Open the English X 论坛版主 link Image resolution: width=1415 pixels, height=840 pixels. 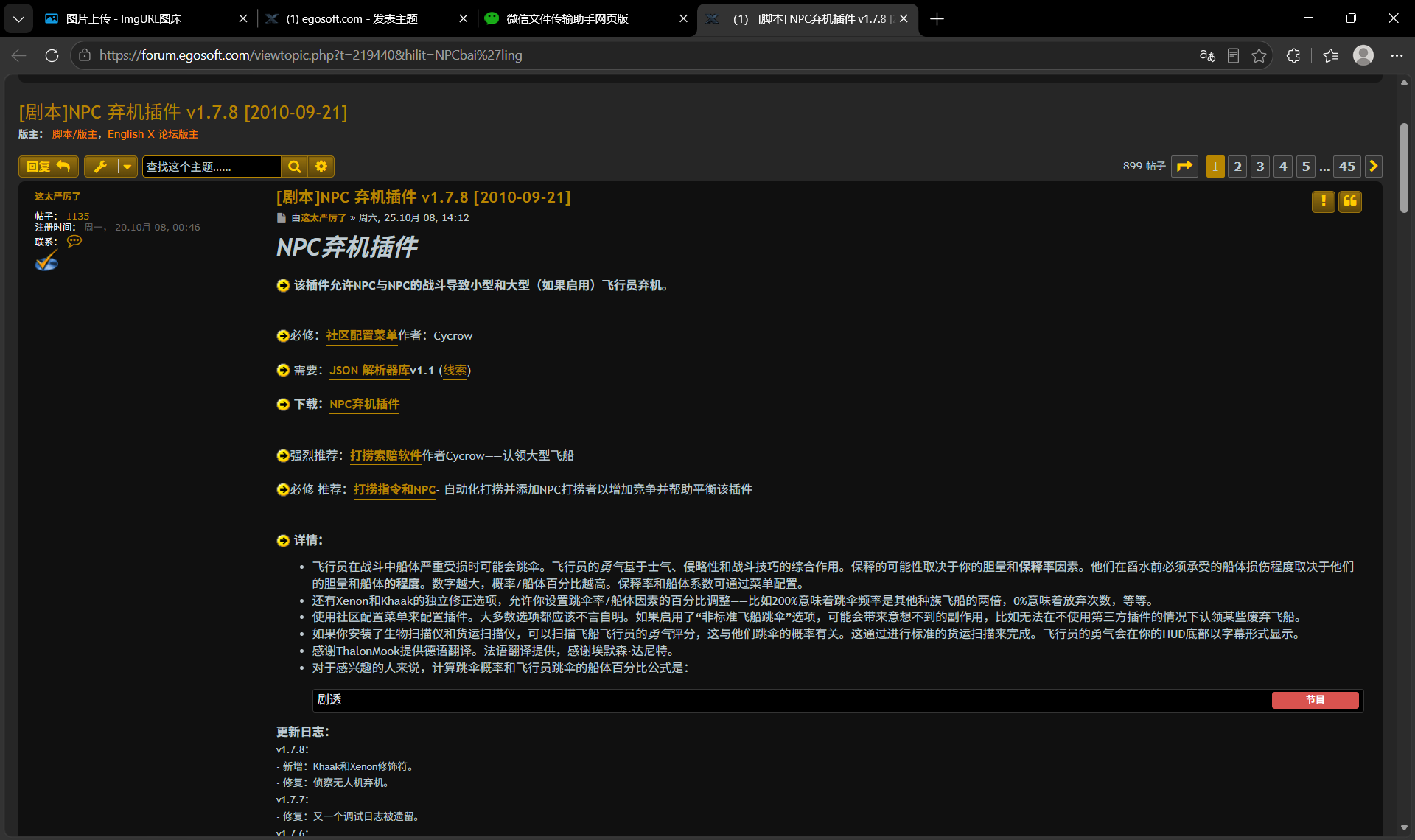point(153,134)
